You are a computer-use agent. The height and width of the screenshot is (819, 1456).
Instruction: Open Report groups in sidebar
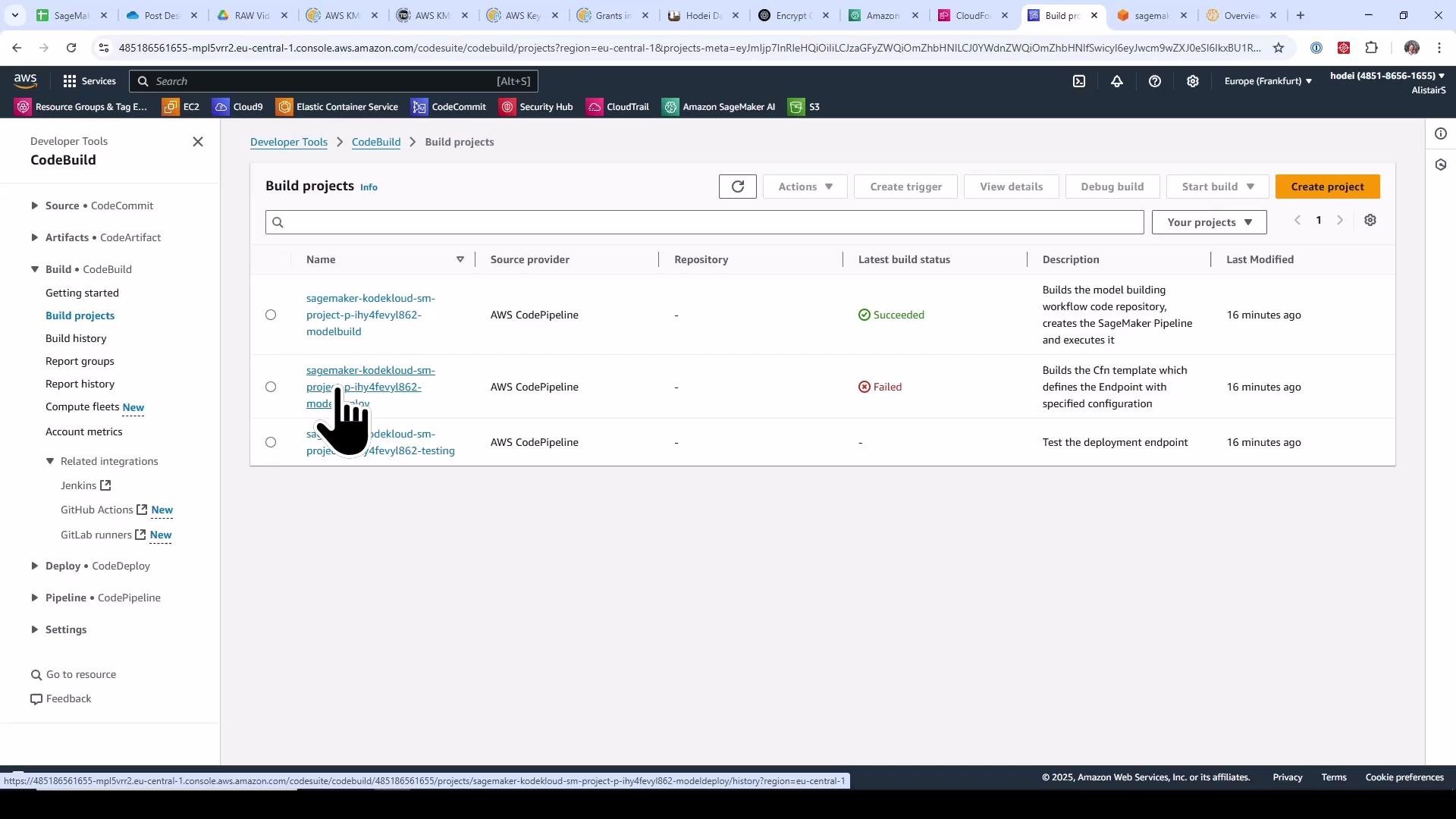(x=80, y=361)
